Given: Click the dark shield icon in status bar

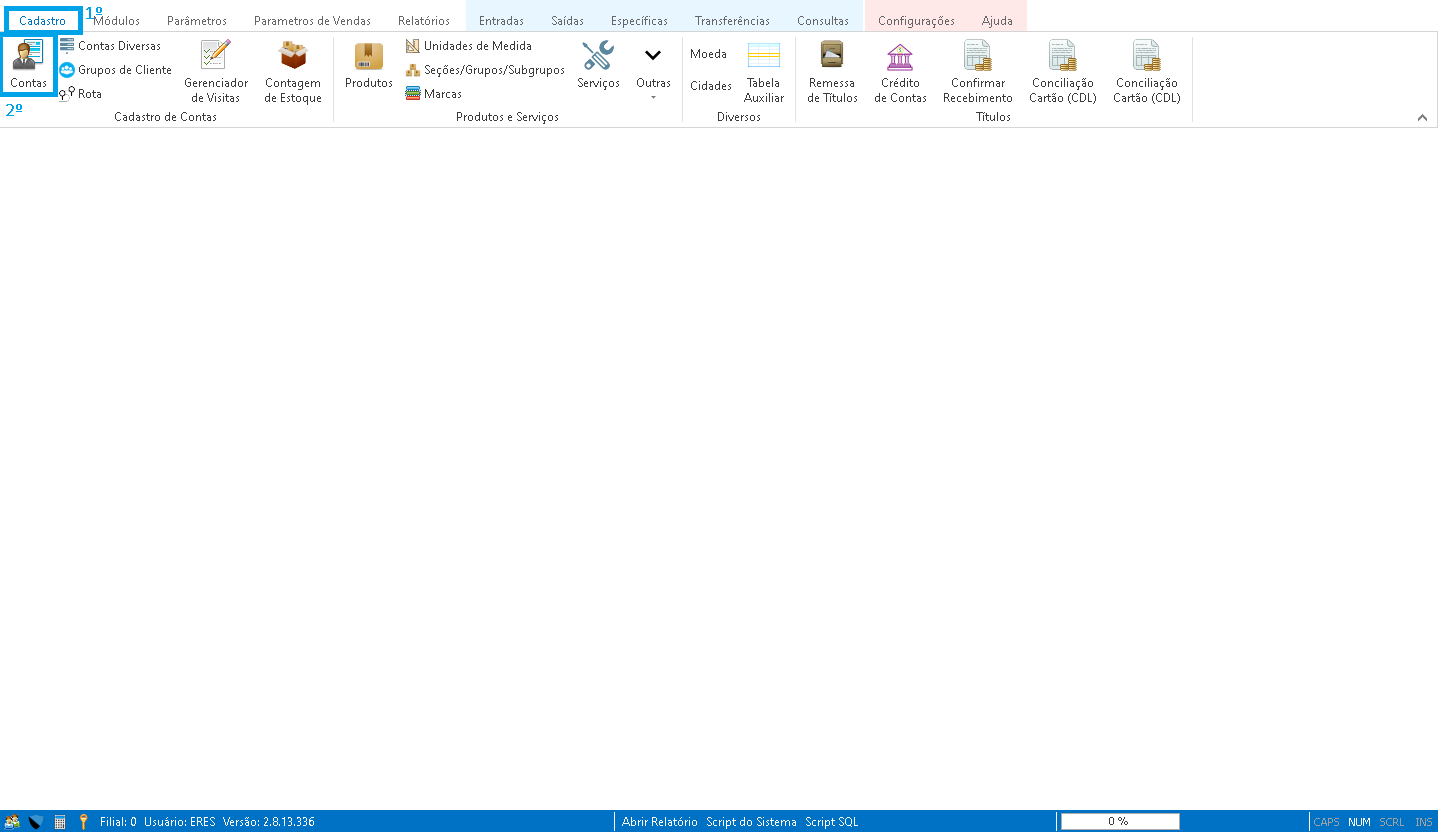Looking at the screenshot, I should click(x=36, y=822).
